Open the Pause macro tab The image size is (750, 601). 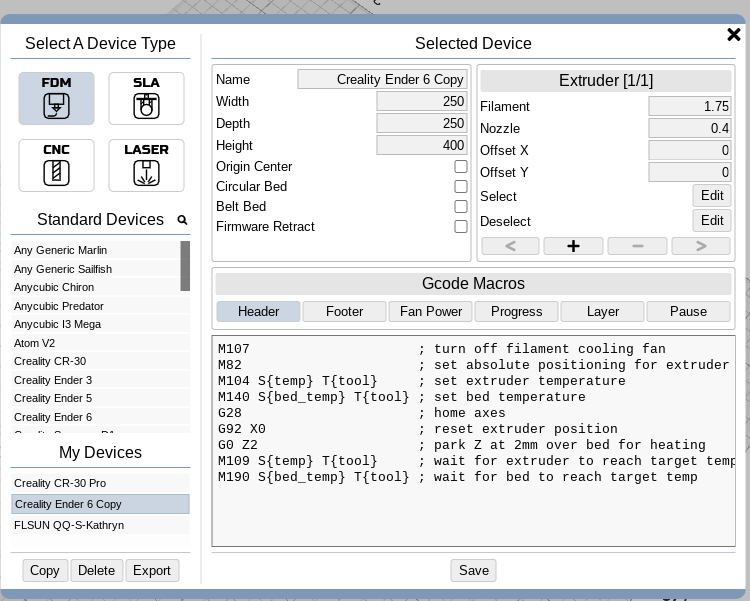click(688, 312)
